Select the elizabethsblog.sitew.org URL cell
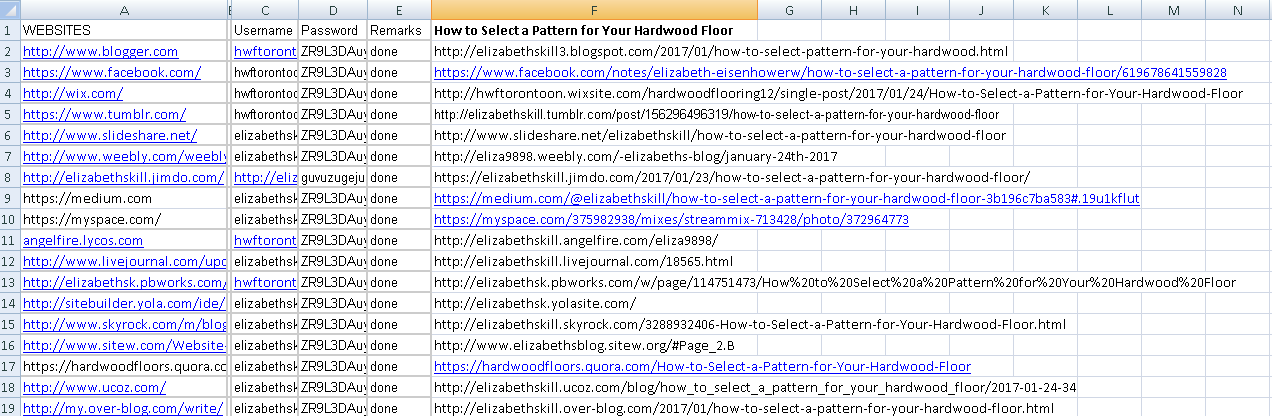This screenshot has height=416, width=1272. coord(594,345)
